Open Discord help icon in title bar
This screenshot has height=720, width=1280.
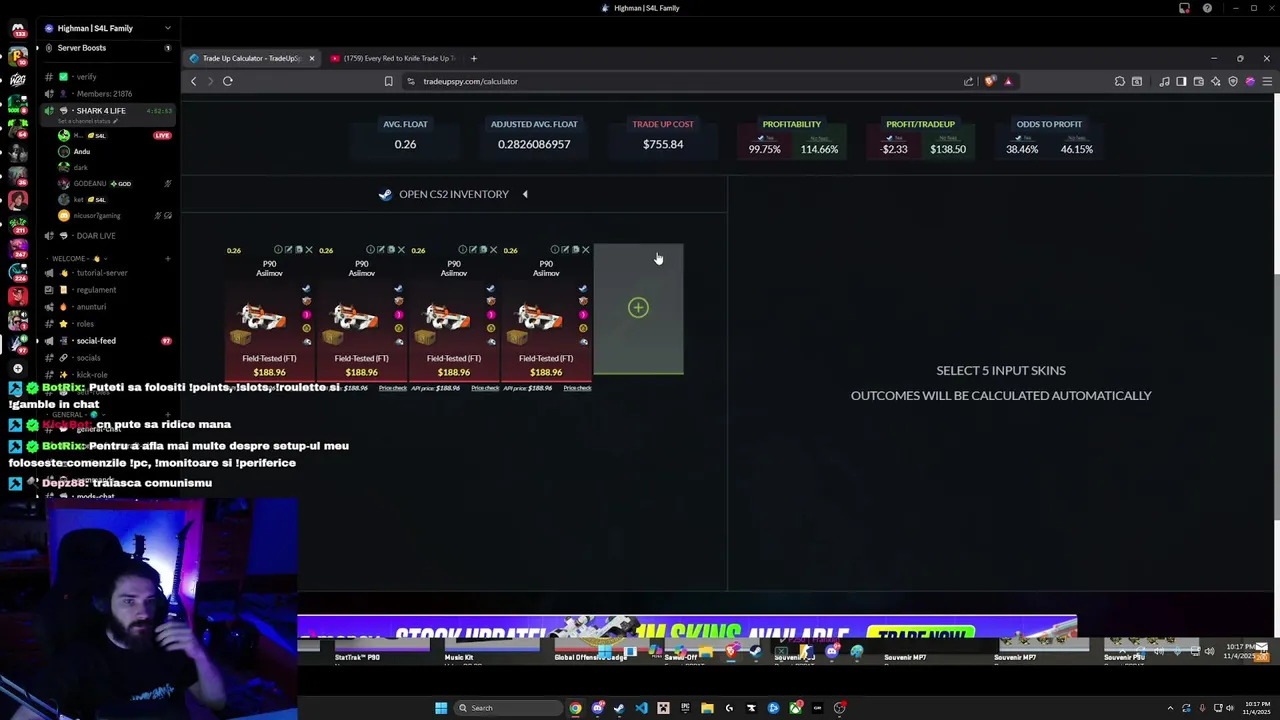(x=1207, y=8)
